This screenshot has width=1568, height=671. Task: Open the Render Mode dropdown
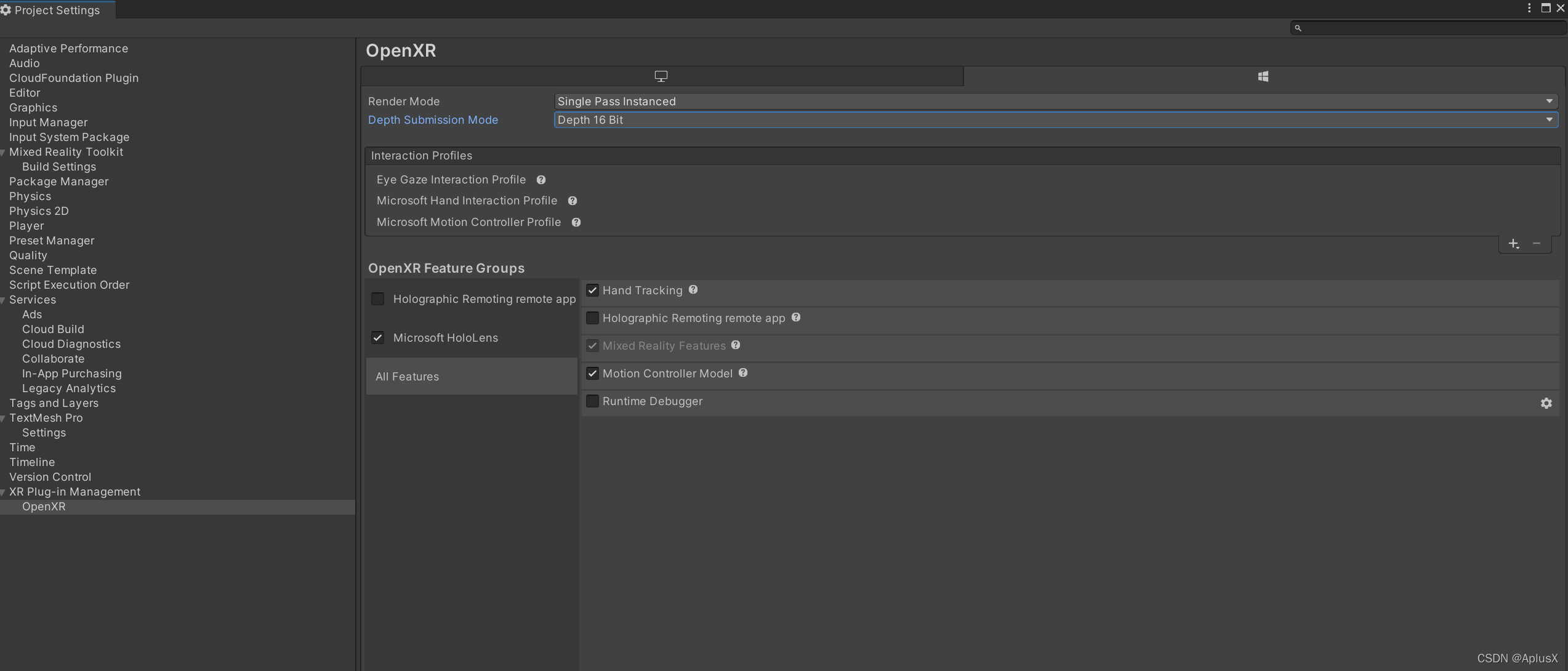pyautogui.click(x=1549, y=101)
